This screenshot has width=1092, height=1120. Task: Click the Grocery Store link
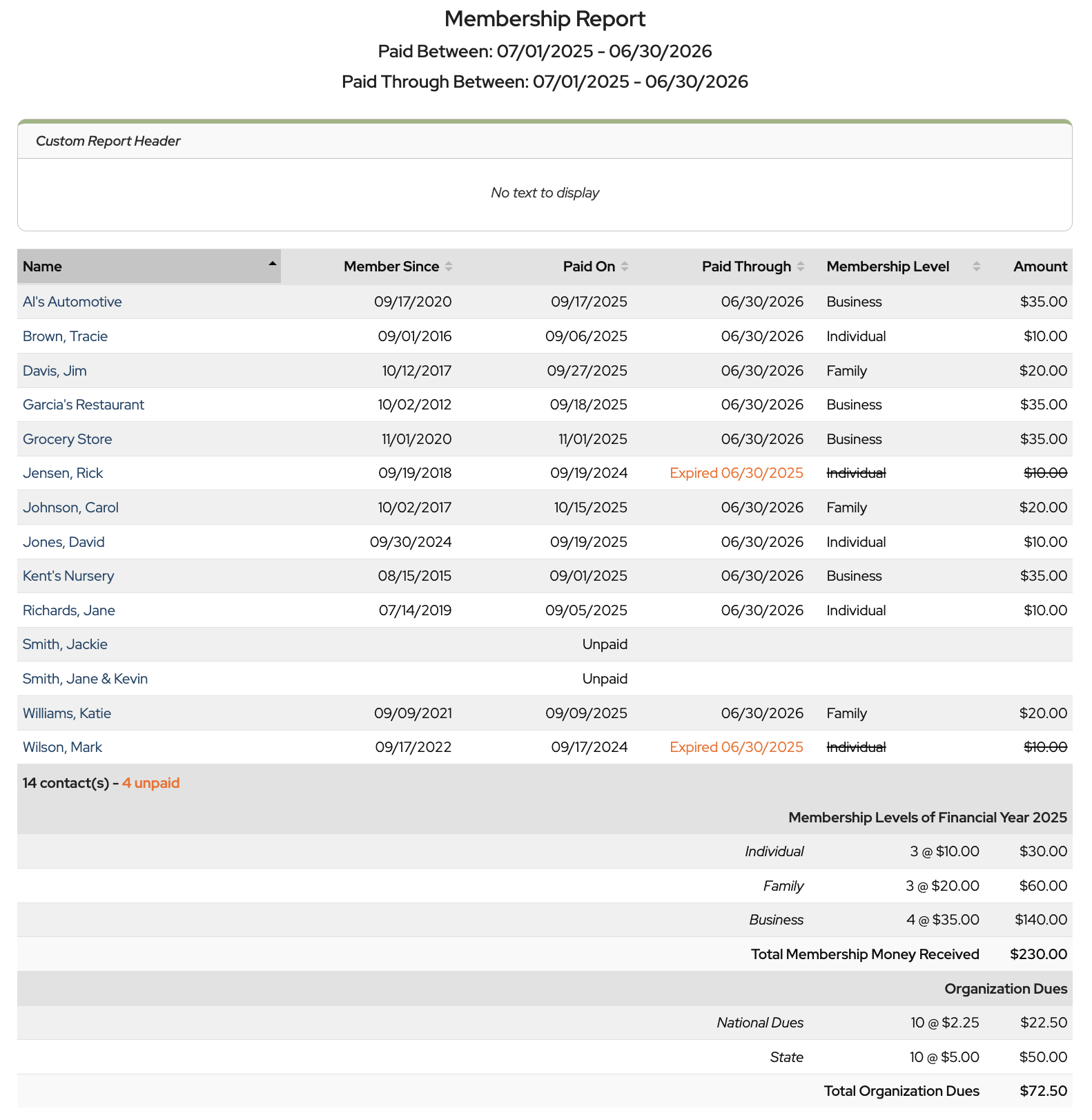67,439
